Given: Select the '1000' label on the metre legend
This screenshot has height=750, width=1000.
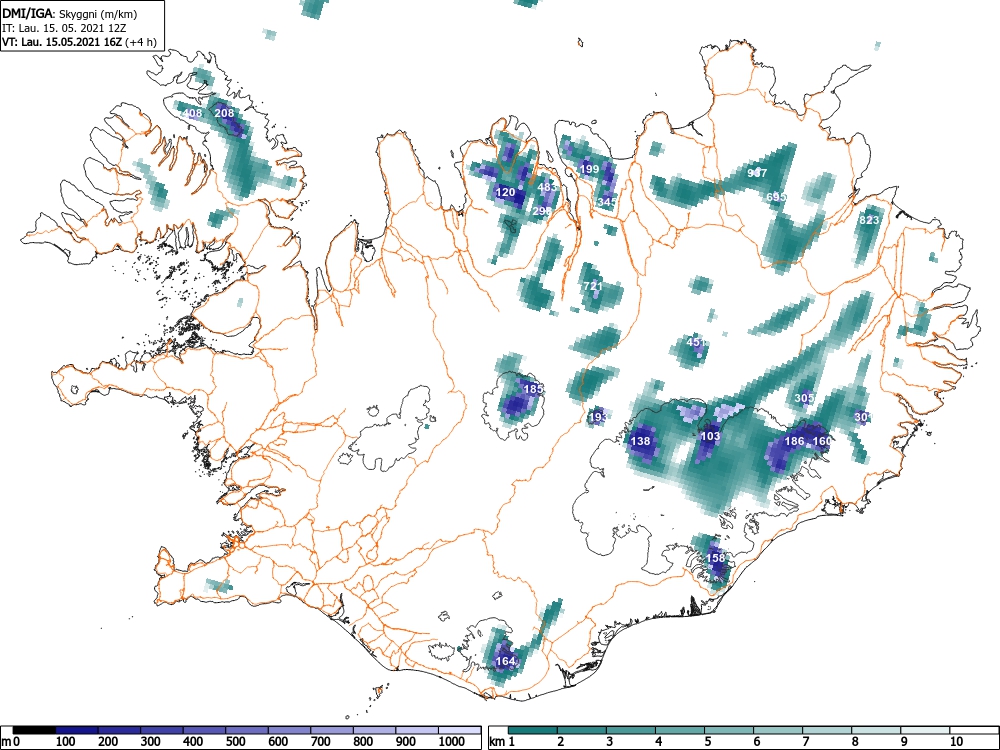Looking at the screenshot, I should tap(452, 742).
